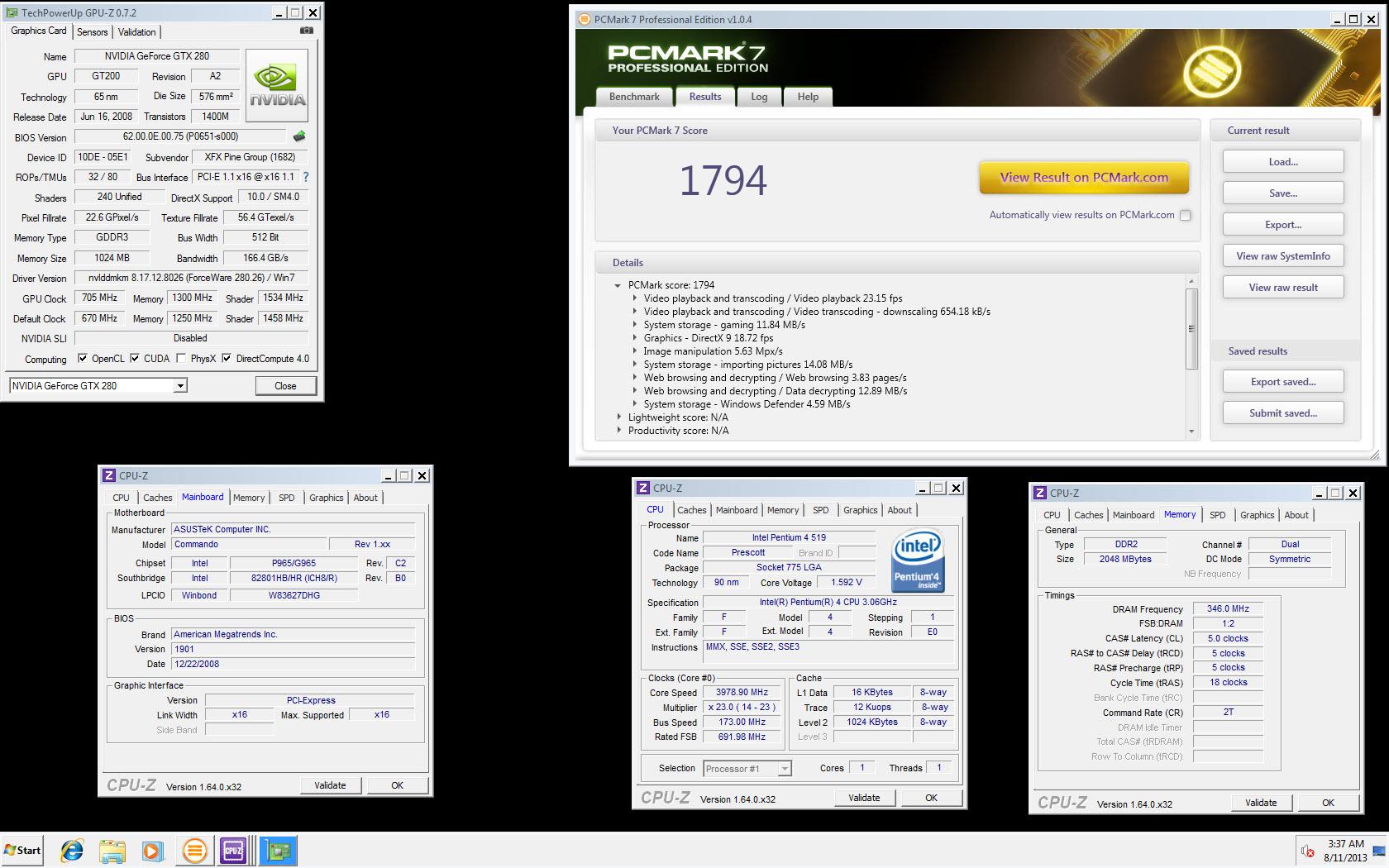Screen dimensions: 1389x868
Task: Click the NVIDIA logo in GPU-Z
Action: [277, 86]
